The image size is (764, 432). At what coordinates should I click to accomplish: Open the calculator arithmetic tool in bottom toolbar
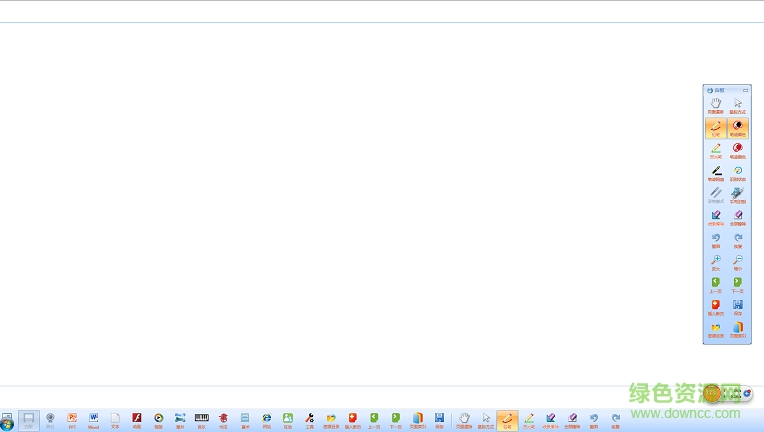click(245, 420)
